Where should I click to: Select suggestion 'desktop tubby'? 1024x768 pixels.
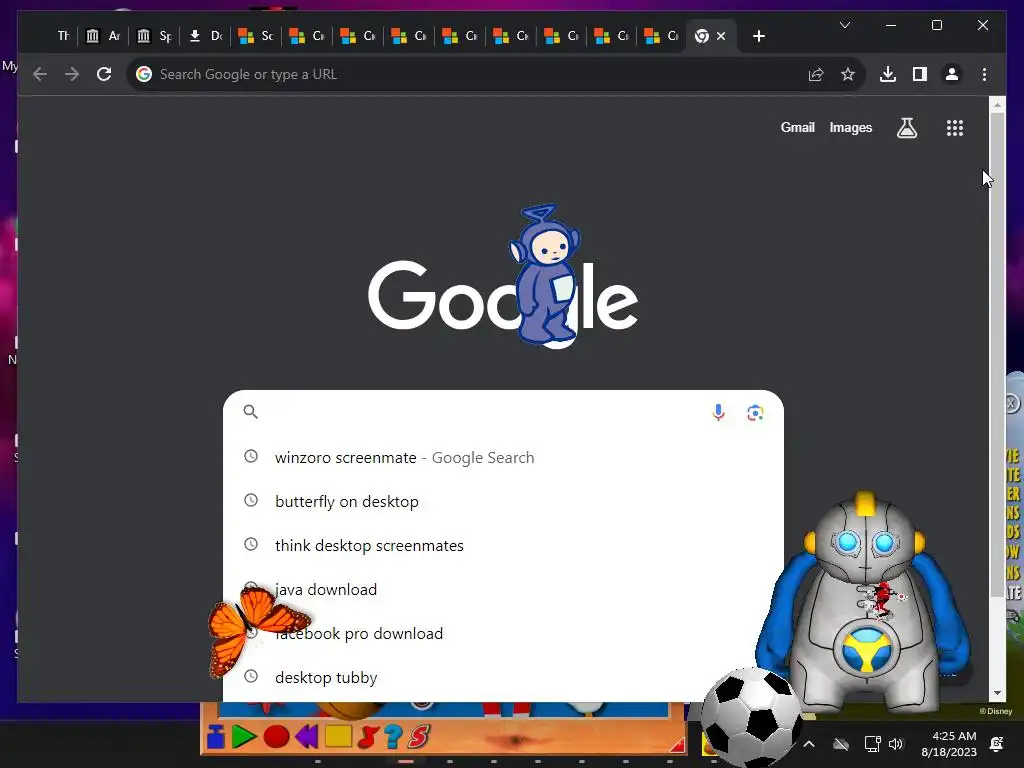[x=503, y=677]
